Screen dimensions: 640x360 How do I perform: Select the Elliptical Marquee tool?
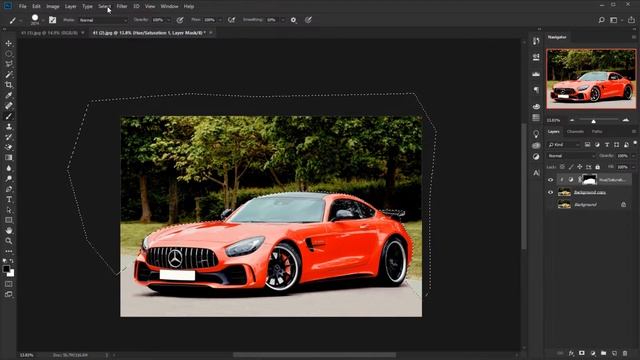coord(9,54)
